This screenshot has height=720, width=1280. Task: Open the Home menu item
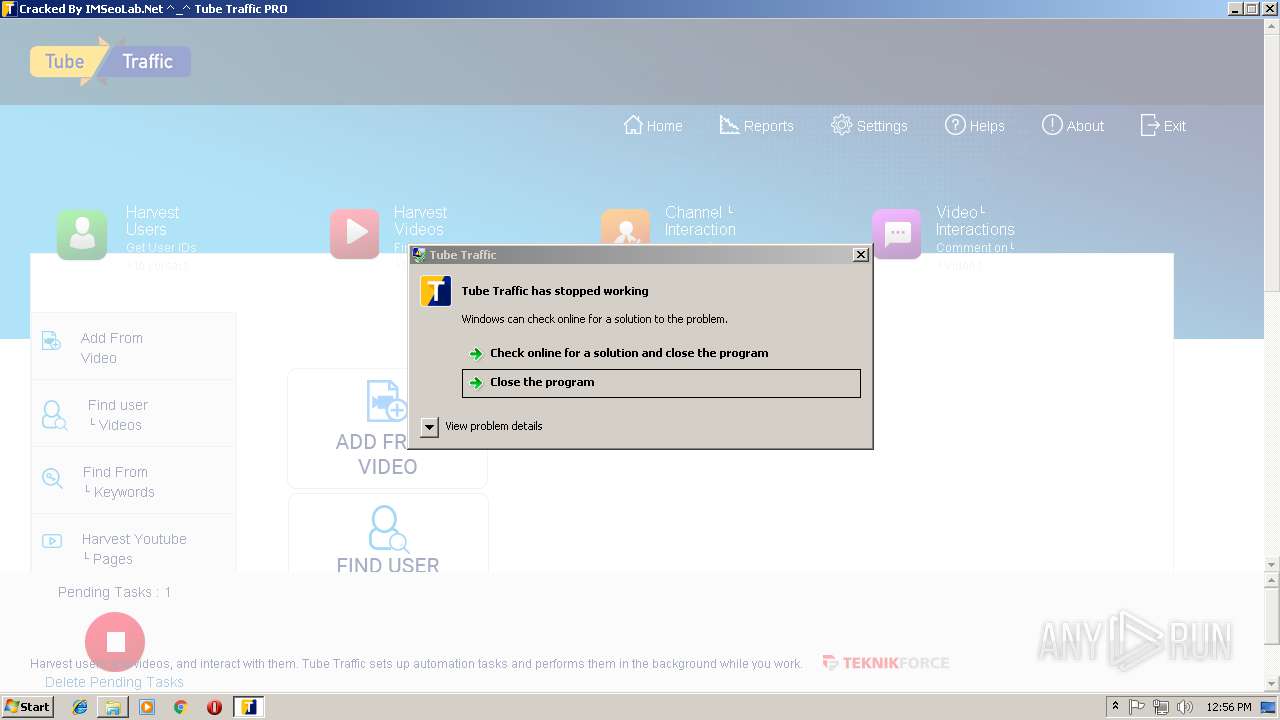[x=653, y=126]
